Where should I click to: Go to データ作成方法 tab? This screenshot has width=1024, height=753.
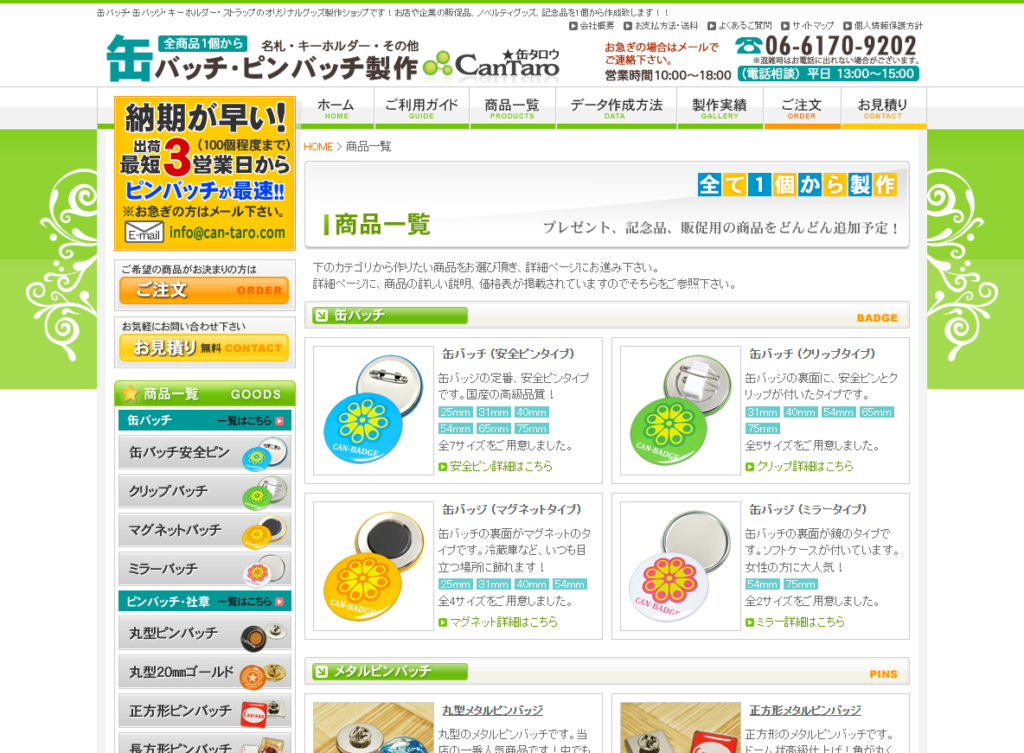616,108
